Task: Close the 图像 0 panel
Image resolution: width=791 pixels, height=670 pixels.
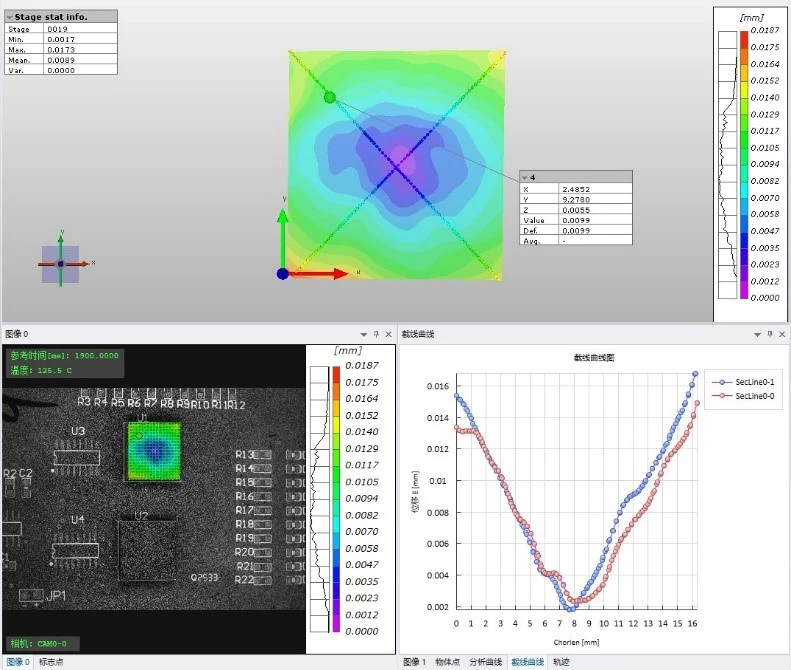Action: click(388, 334)
